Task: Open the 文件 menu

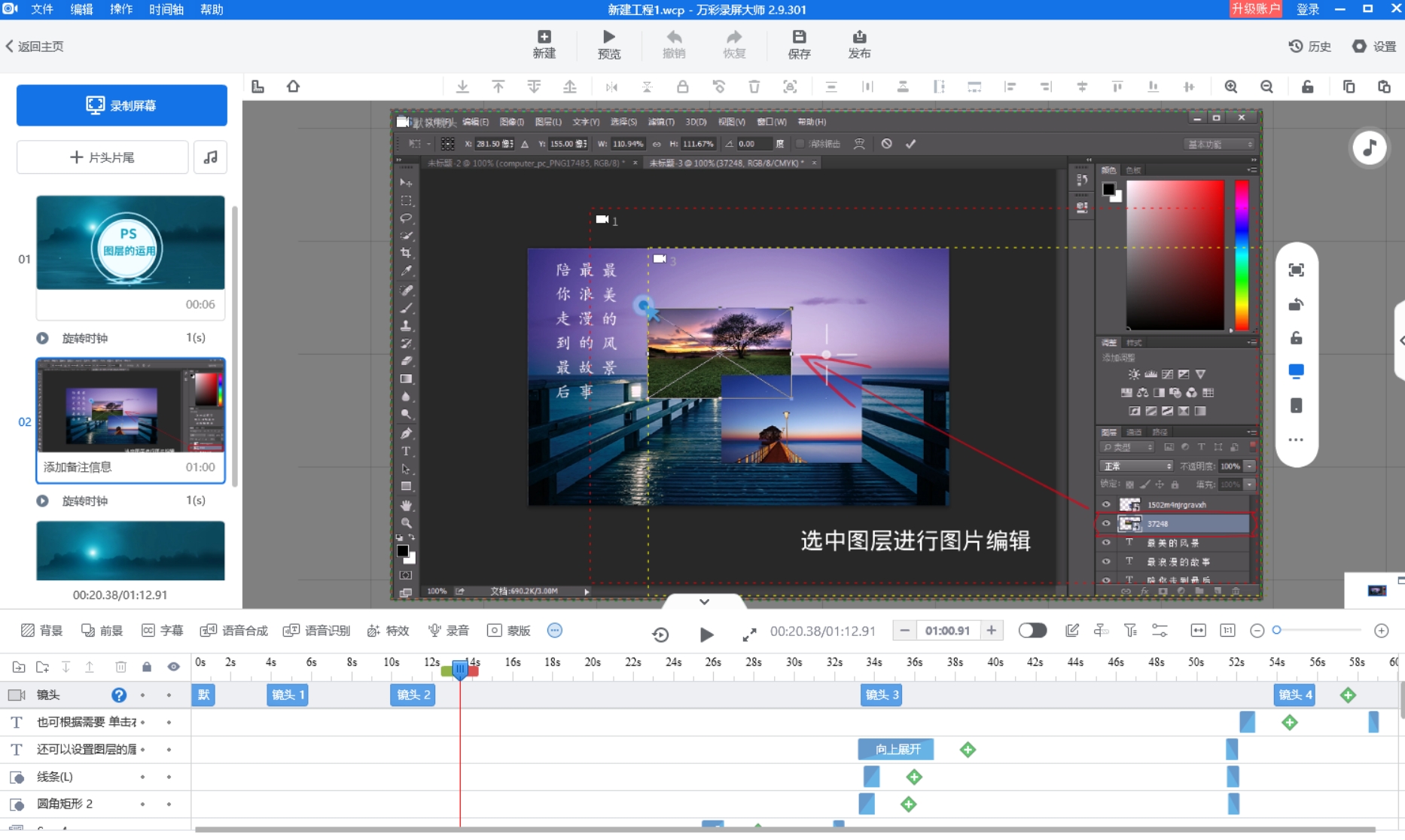Action: (x=42, y=9)
